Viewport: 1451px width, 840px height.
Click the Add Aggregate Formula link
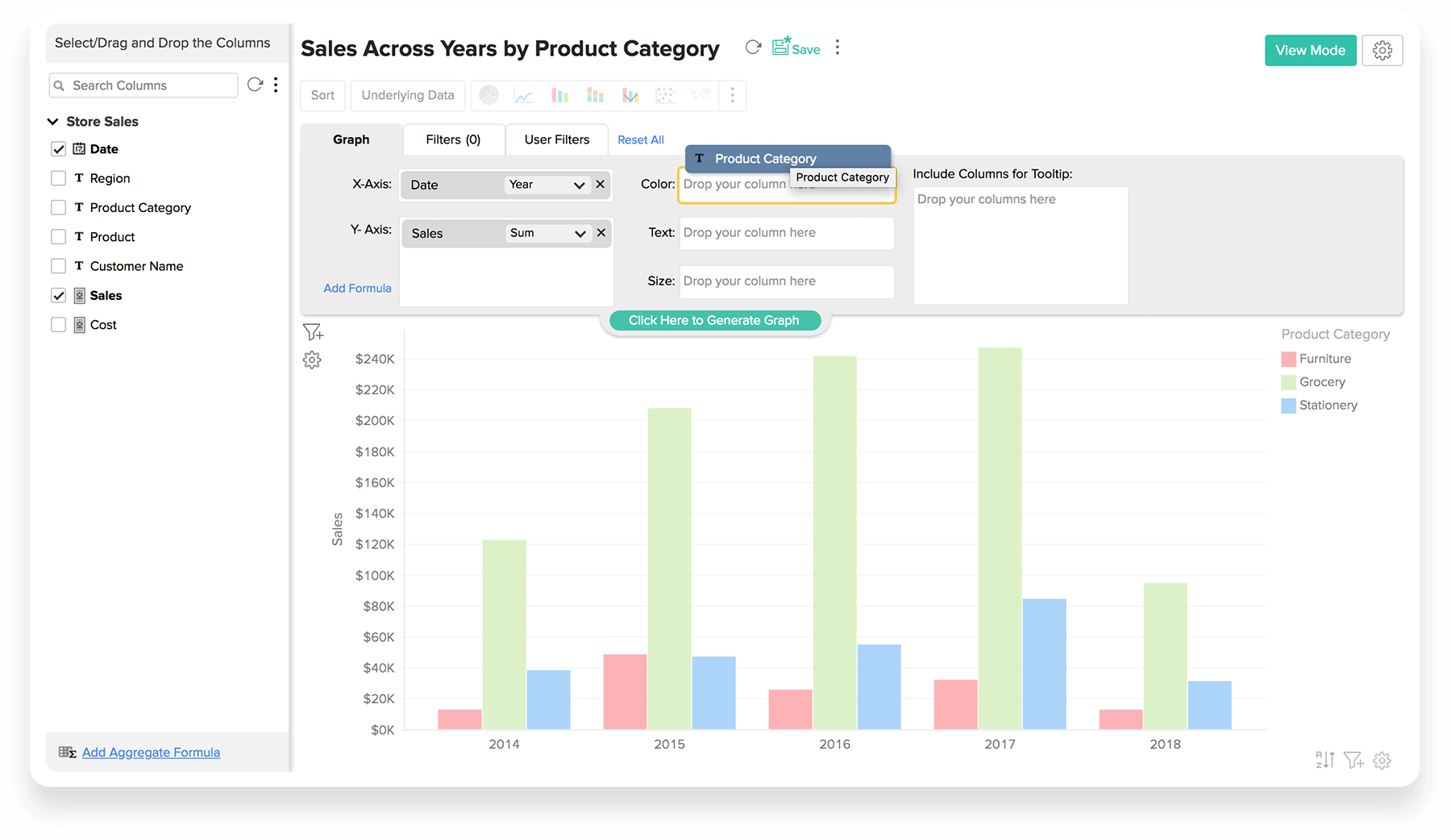pyautogui.click(x=151, y=752)
